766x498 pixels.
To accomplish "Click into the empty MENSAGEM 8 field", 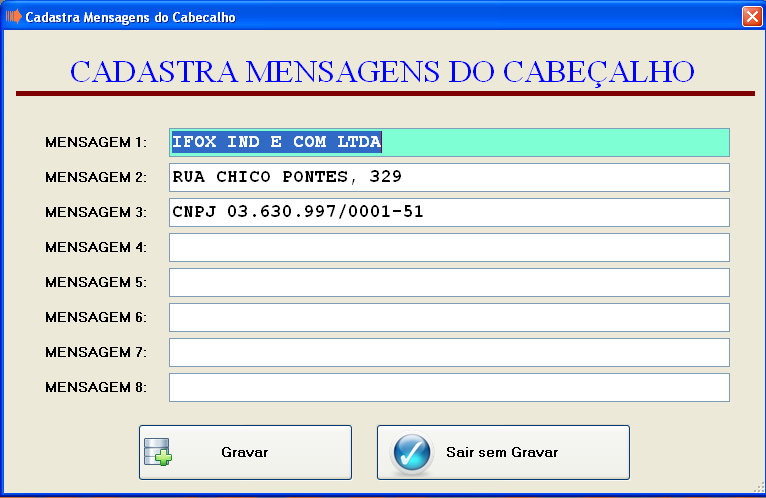I will tap(449, 388).
